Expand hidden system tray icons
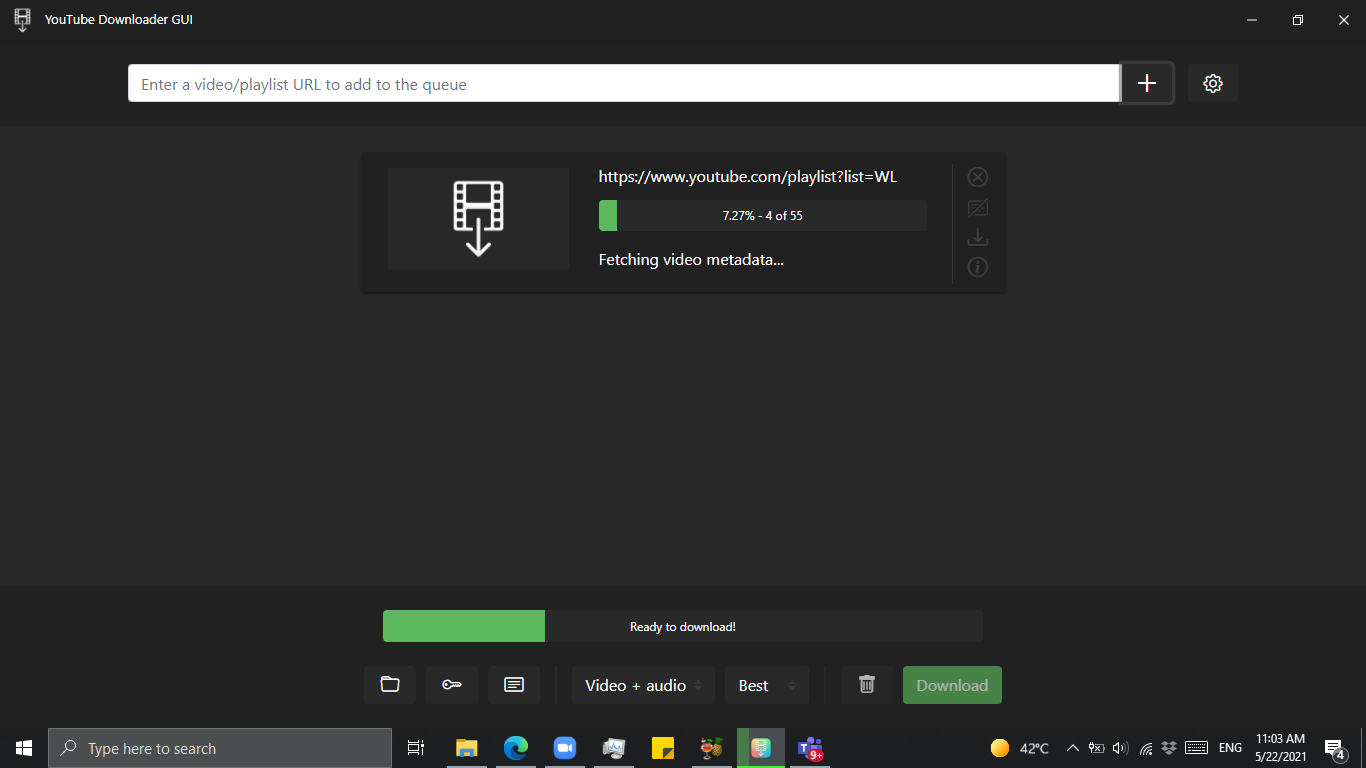The height and width of the screenshot is (768, 1366). click(x=1071, y=747)
